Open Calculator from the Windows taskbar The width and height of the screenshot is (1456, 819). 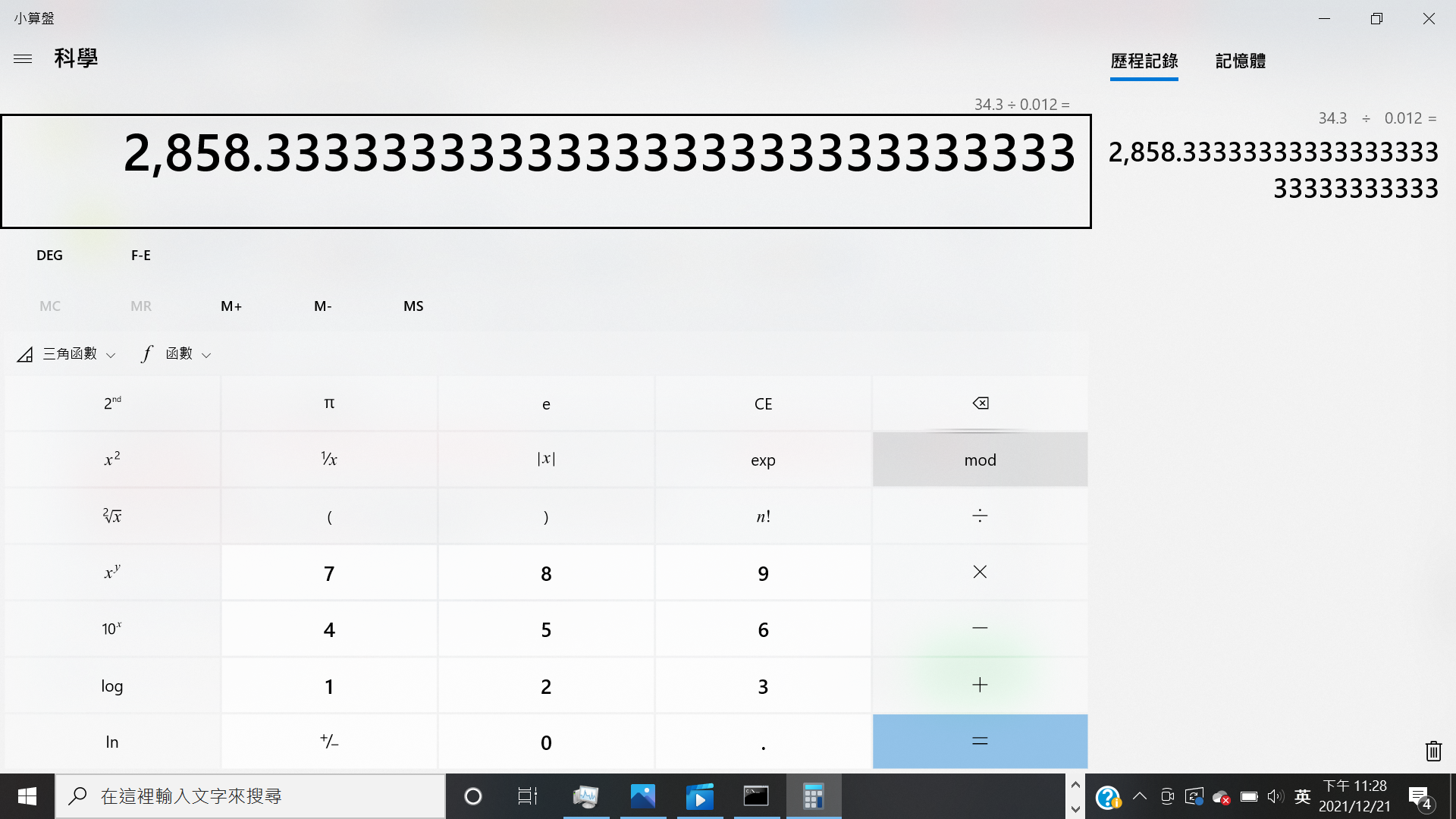tap(813, 796)
